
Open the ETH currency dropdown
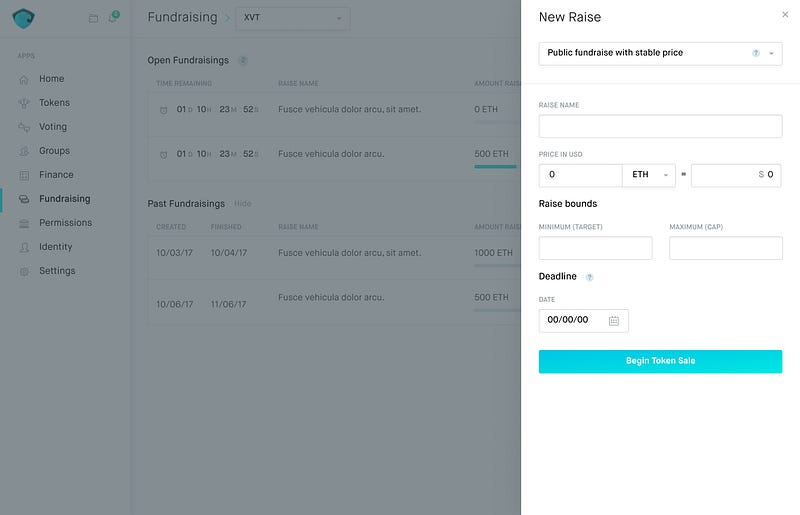coord(649,175)
